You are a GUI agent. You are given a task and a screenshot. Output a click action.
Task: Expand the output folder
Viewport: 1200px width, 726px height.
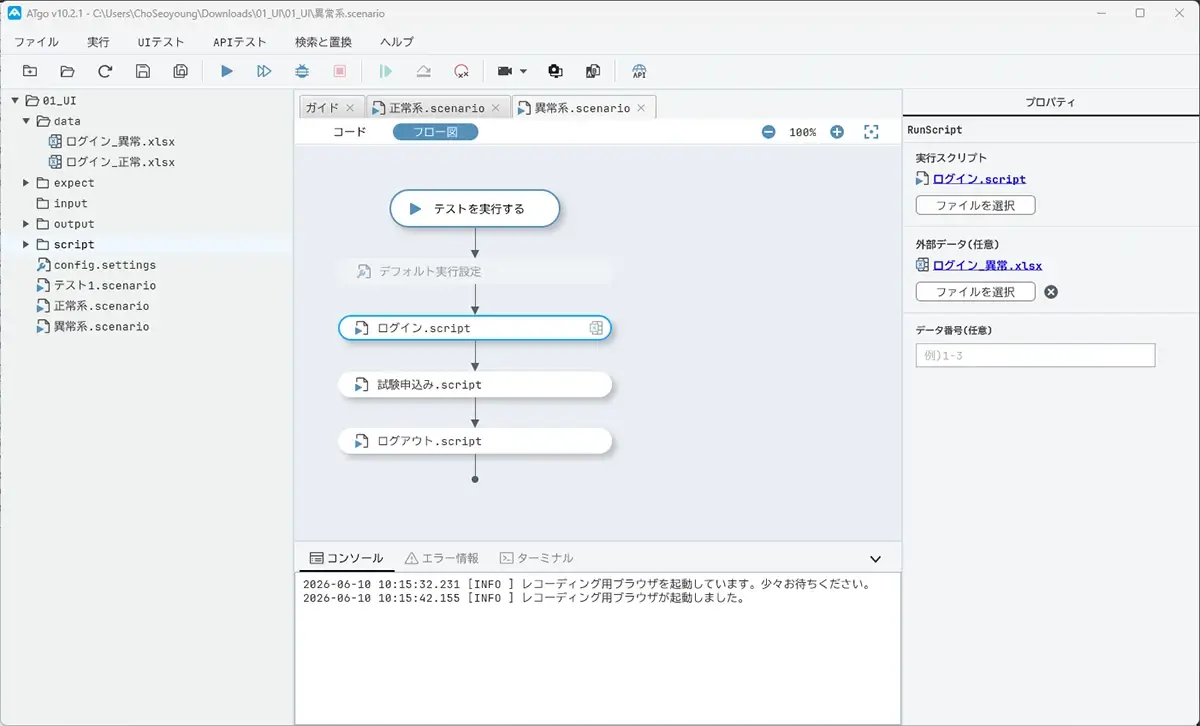click(x=26, y=224)
